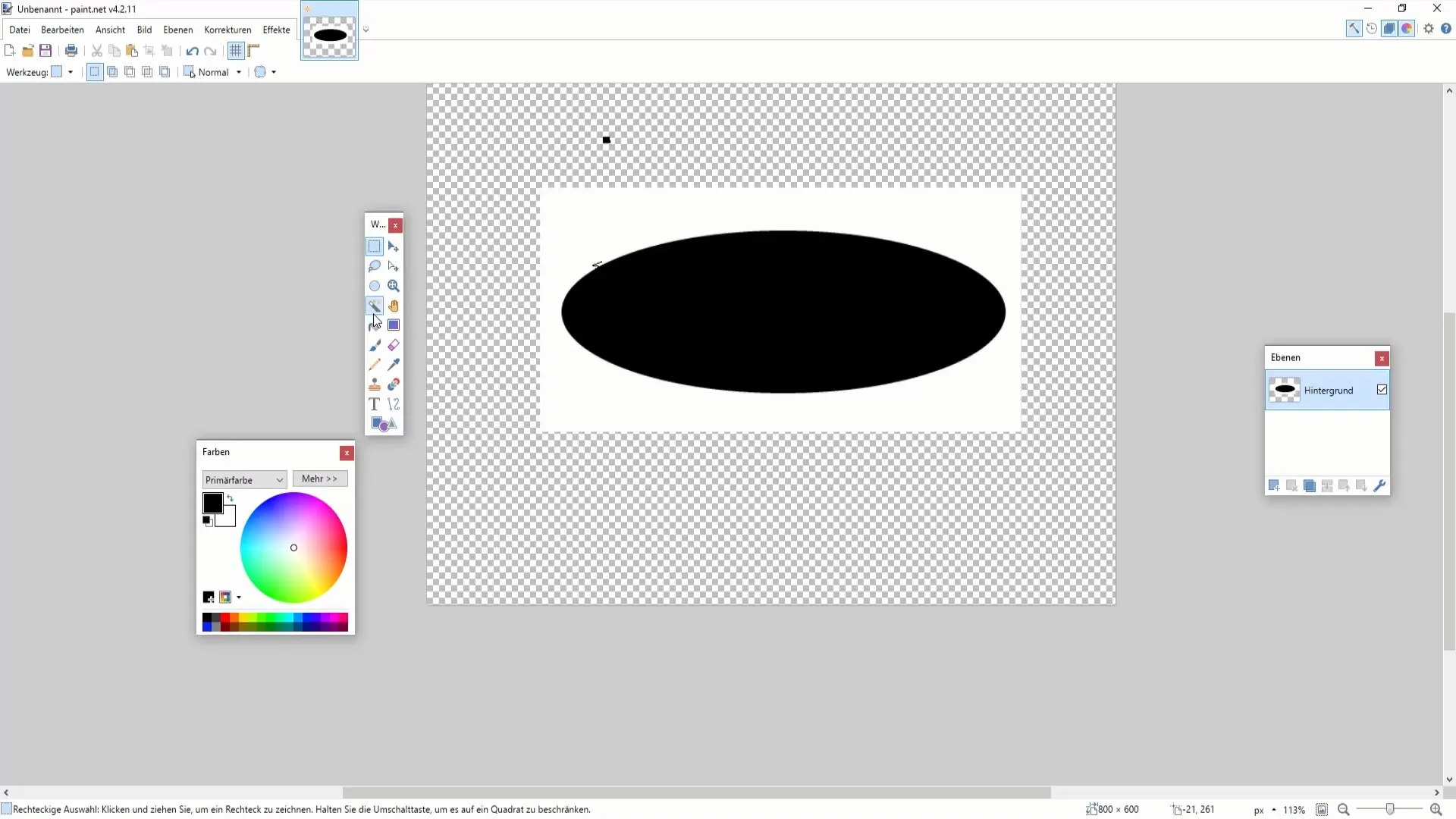Select the Text tool
Image resolution: width=1456 pixels, height=819 pixels.
point(375,404)
